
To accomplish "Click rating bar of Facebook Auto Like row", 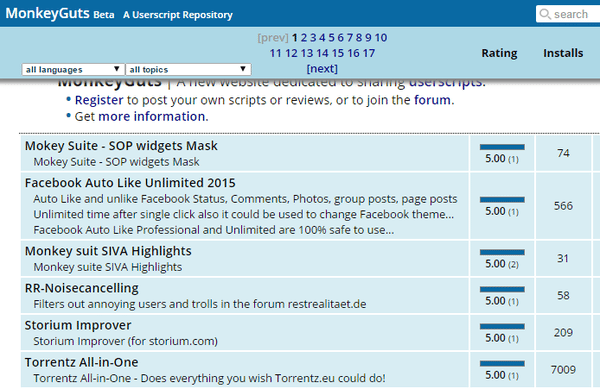I will click(x=502, y=199).
